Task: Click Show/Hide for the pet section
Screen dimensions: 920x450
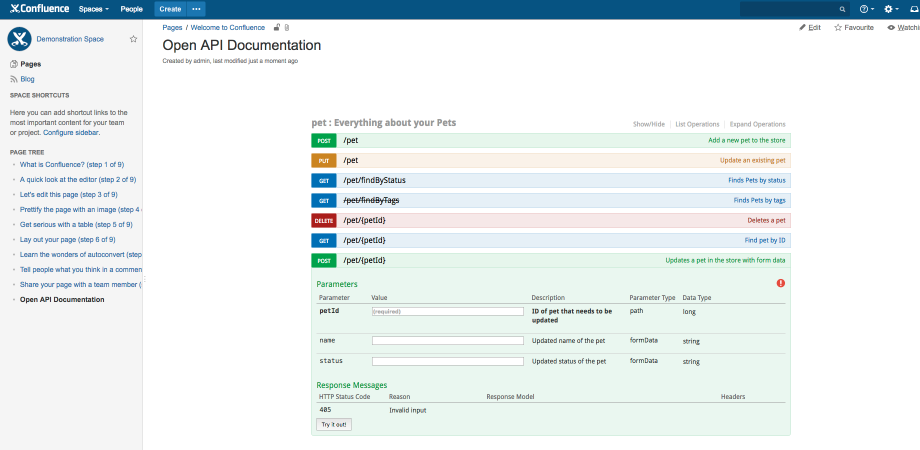Action: pyautogui.click(x=649, y=124)
